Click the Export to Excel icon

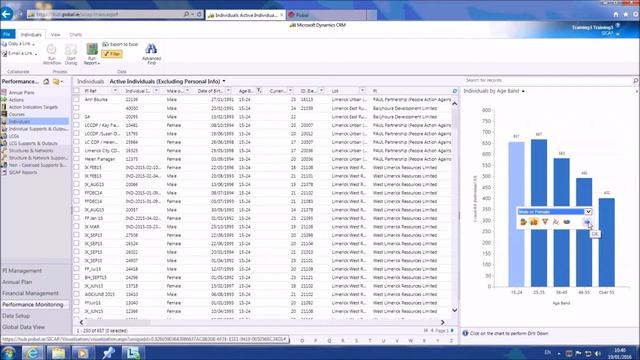pyautogui.click(x=105, y=44)
